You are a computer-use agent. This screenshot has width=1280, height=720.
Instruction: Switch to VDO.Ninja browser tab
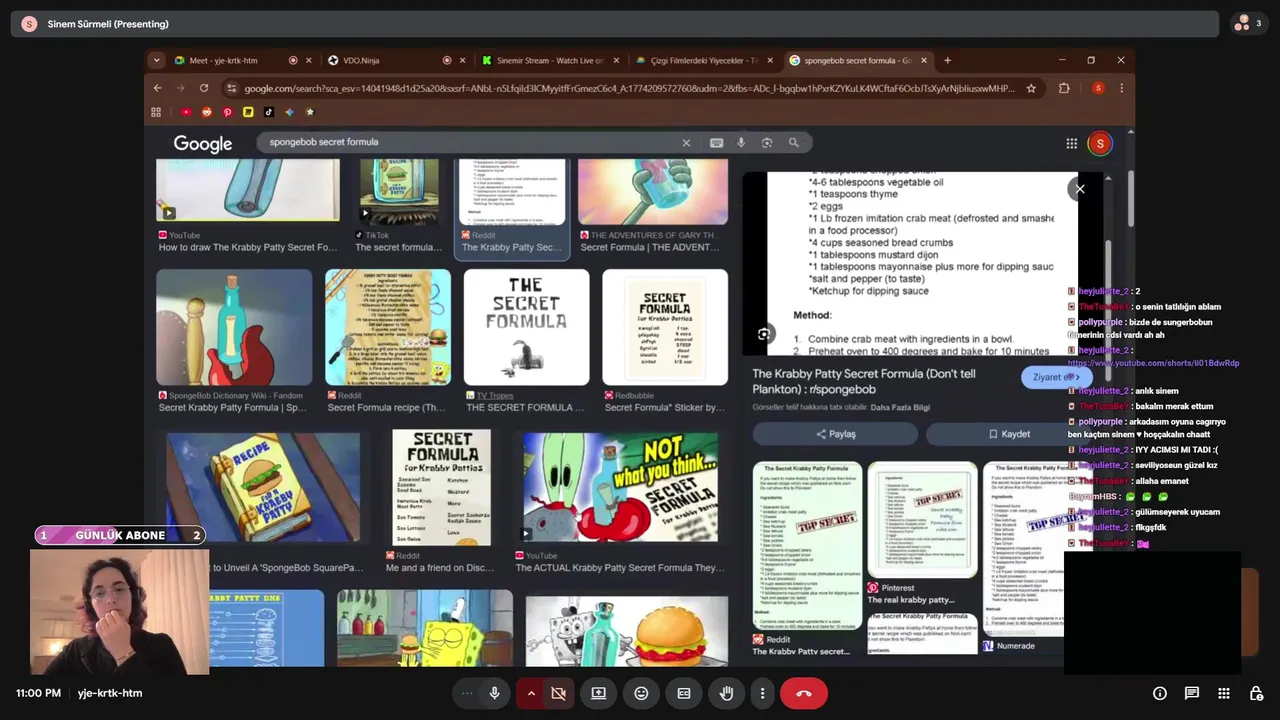pos(397,60)
